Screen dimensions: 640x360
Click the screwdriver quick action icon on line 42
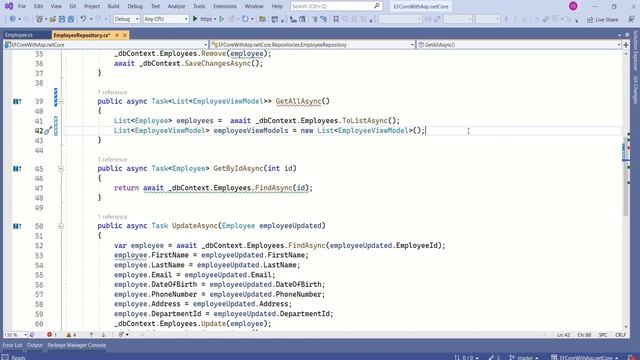coord(47,131)
